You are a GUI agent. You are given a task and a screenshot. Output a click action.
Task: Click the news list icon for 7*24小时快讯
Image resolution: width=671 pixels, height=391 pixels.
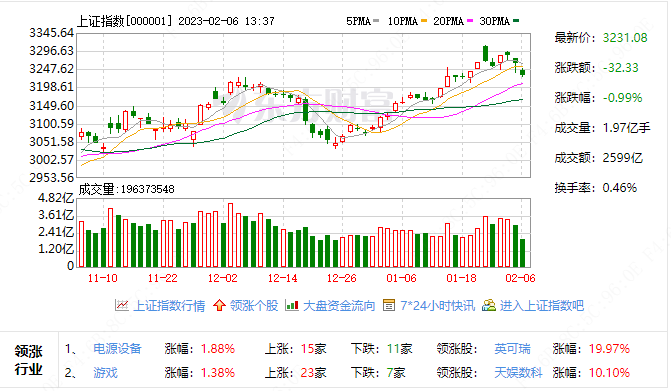(389, 305)
